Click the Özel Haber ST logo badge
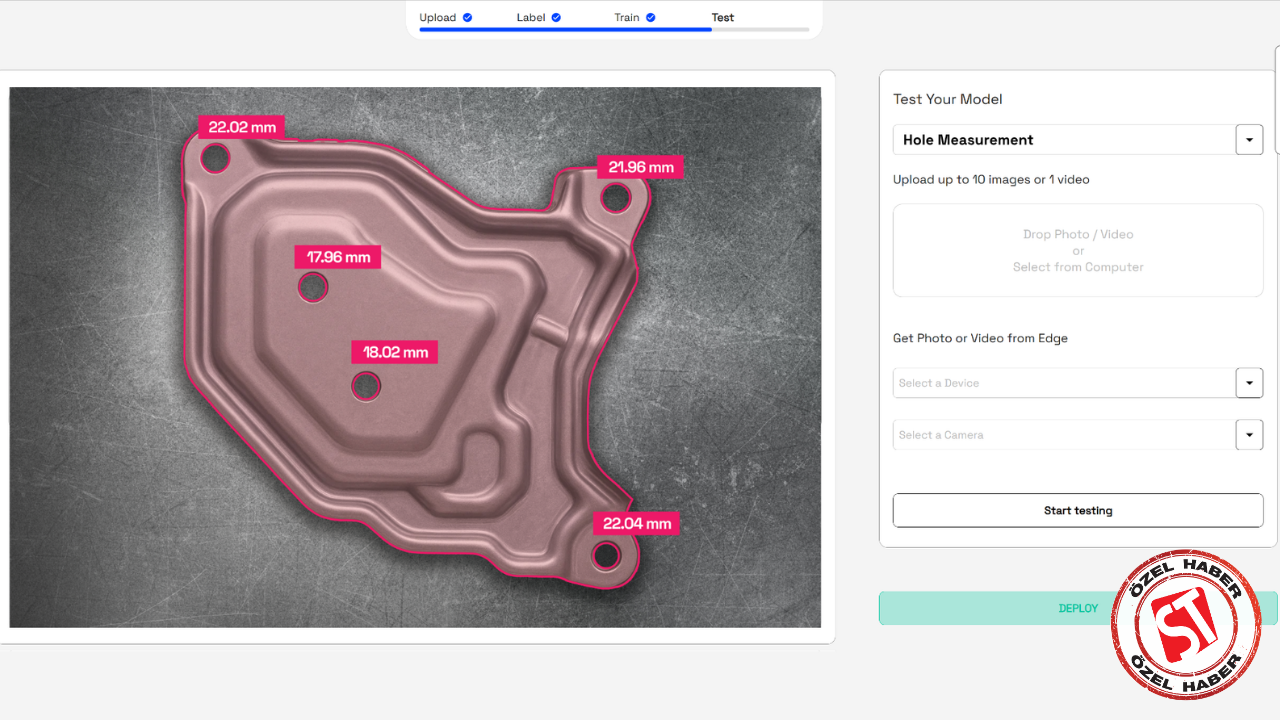The width and height of the screenshot is (1280, 720). click(x=1186, y=624)
